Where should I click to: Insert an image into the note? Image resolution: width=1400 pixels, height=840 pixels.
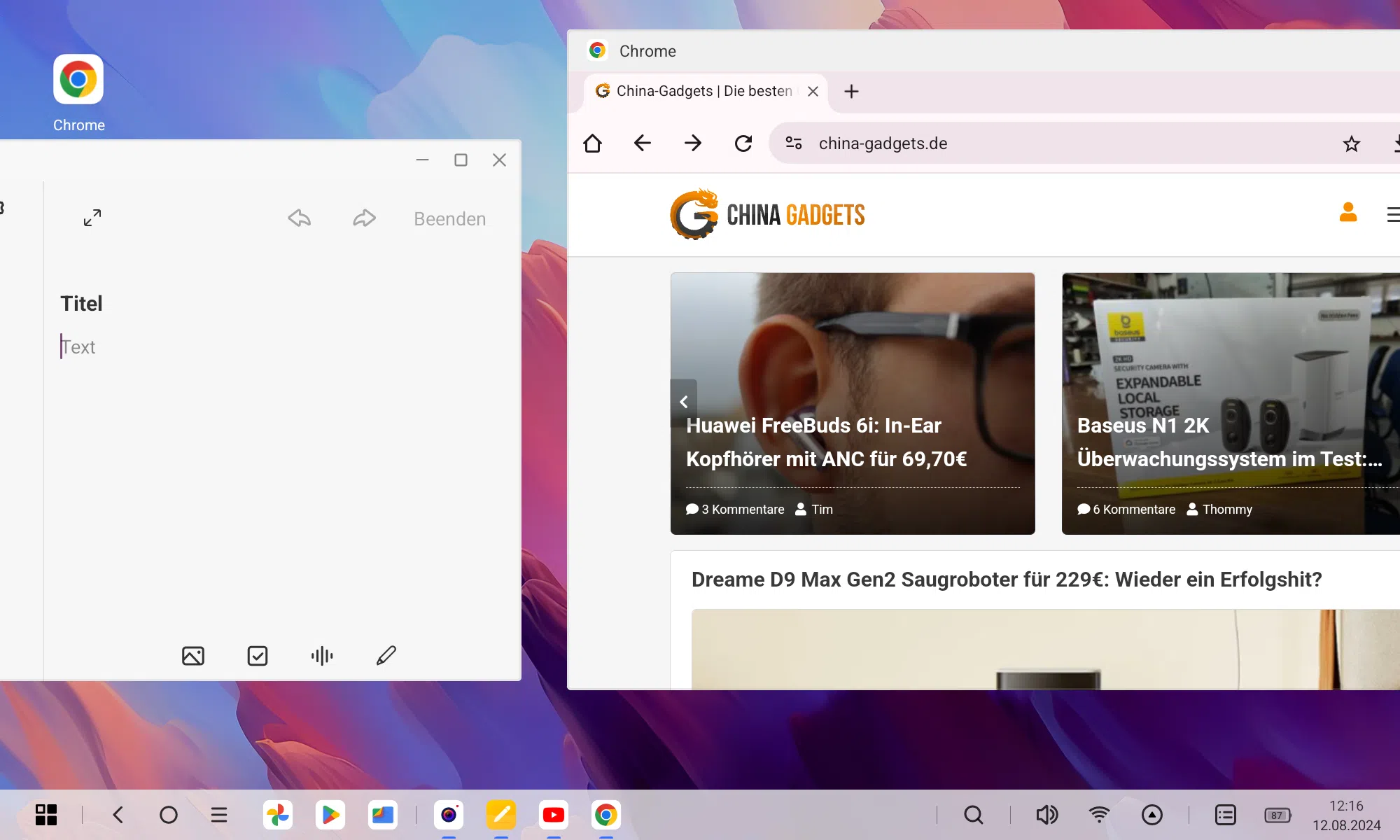tap(193, 656)
